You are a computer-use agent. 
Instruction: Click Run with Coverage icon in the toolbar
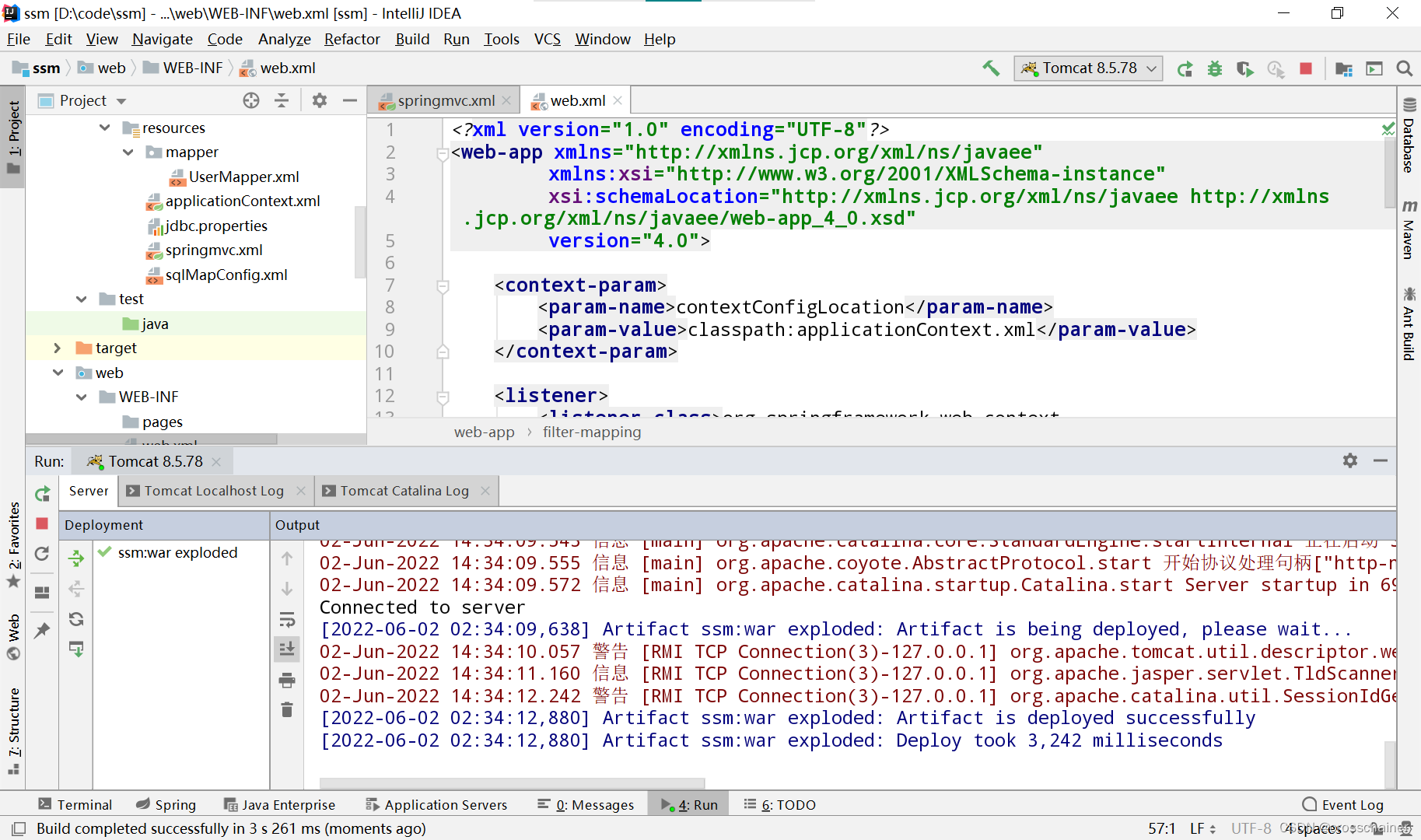point(1245,68)
